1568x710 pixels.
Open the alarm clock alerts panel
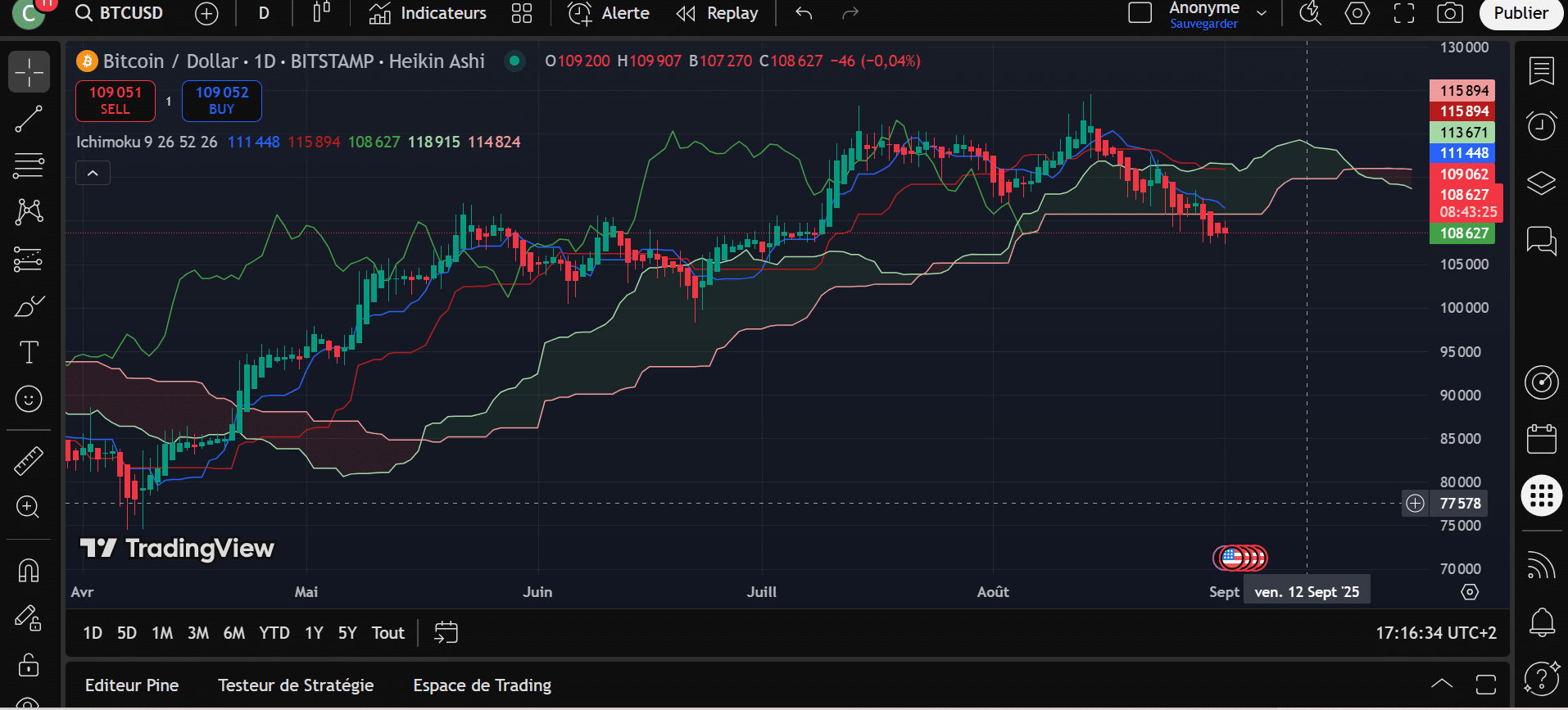click(x=1541, y=126)
